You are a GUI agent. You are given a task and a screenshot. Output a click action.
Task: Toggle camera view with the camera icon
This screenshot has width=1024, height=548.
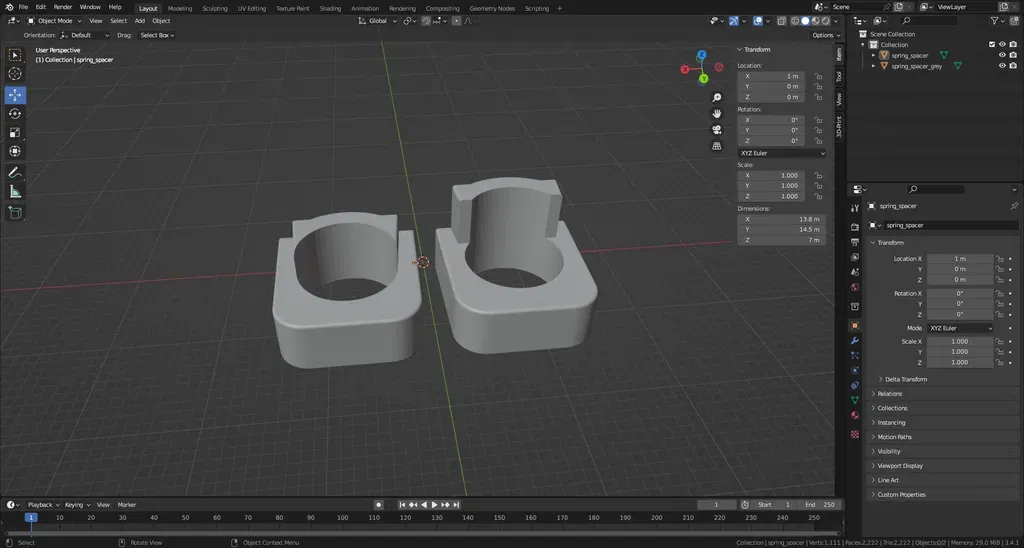(717, 130)
